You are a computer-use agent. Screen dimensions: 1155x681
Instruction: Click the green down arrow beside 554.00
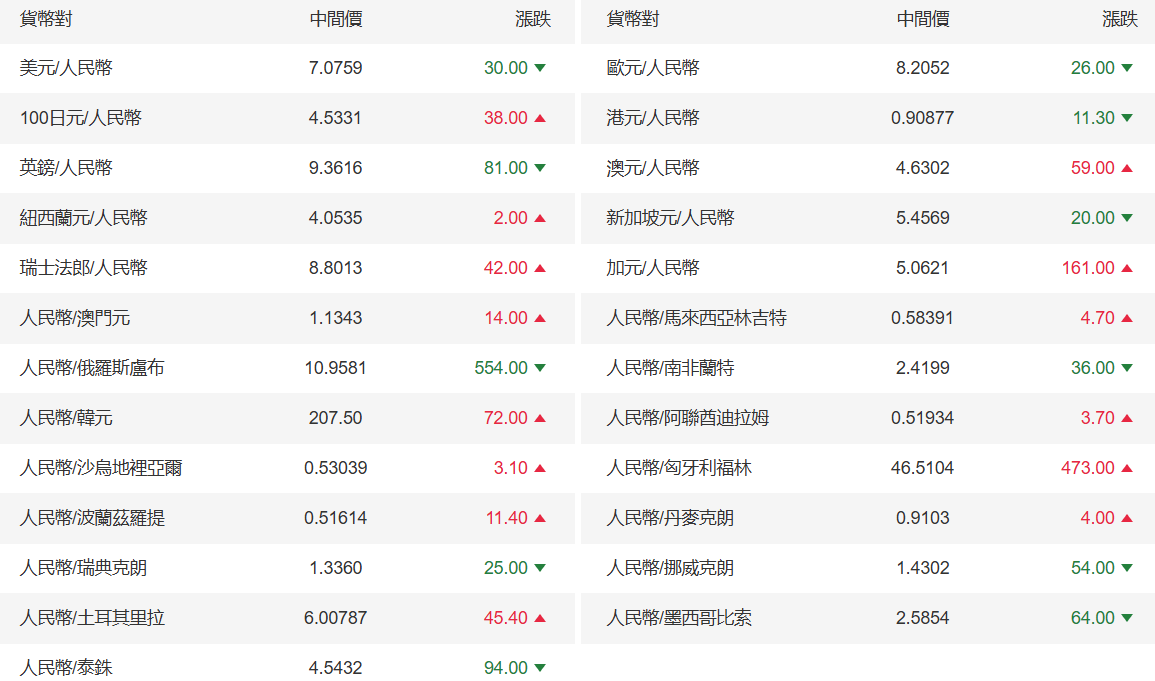[540, 368]
